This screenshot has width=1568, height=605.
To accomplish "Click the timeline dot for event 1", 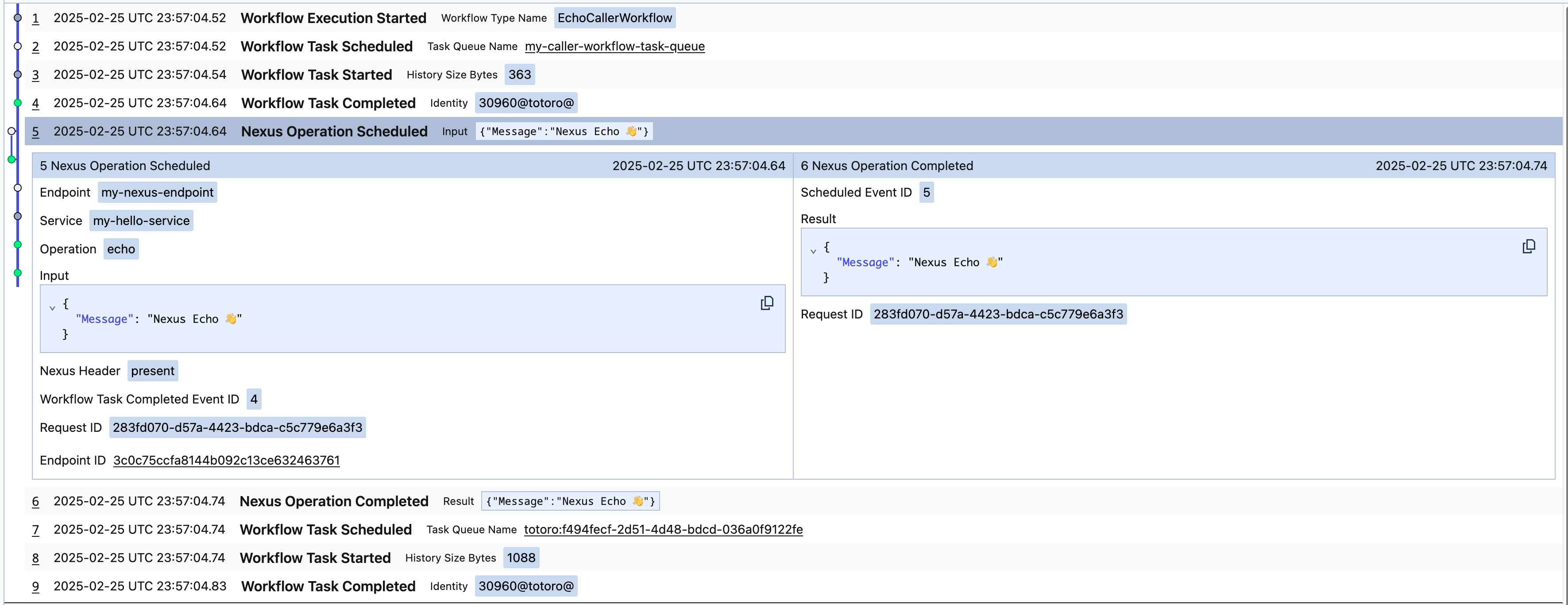I will tap(18, 18).
